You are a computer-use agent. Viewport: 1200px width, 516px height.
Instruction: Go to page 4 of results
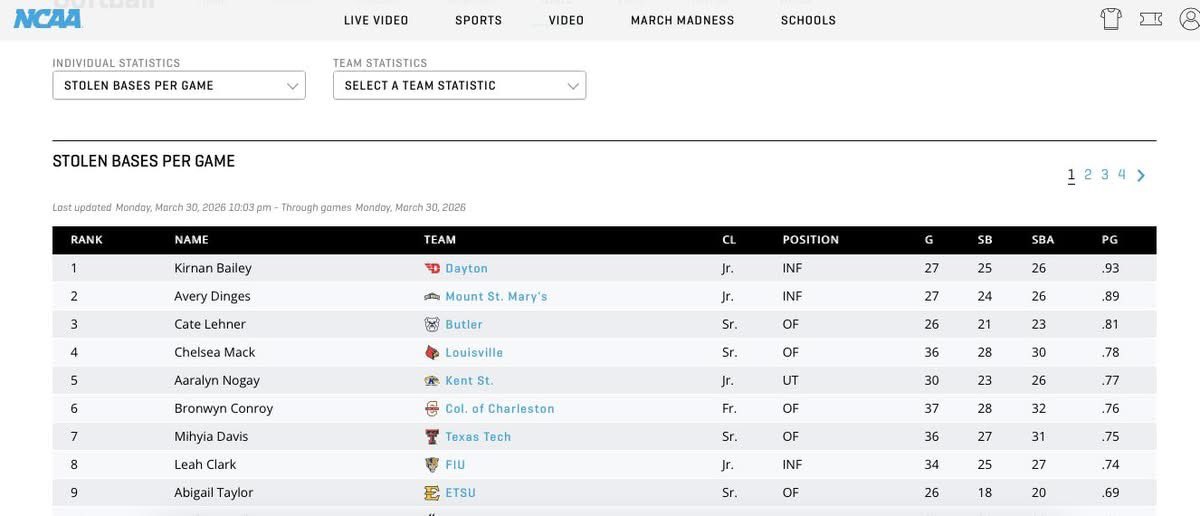click(x=1122, y=175)
